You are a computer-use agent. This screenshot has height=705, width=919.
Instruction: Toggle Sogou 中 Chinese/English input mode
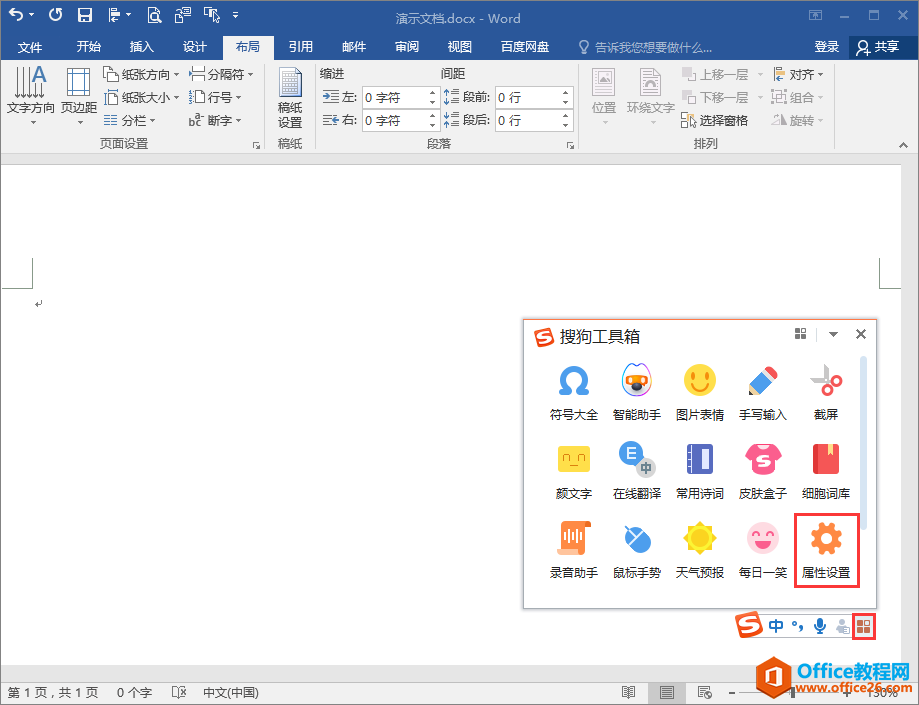tap(777, 626)
